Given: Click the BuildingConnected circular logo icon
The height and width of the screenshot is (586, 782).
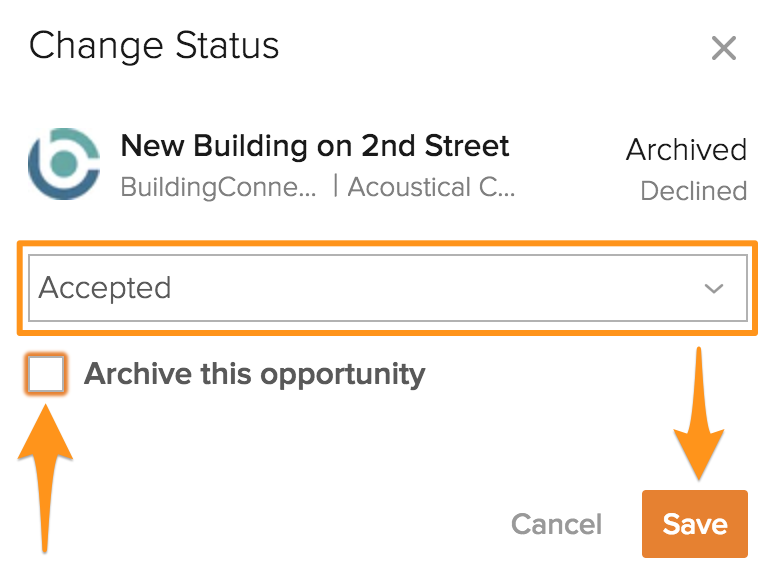Looking at the screenshot, I should (64, 164).
